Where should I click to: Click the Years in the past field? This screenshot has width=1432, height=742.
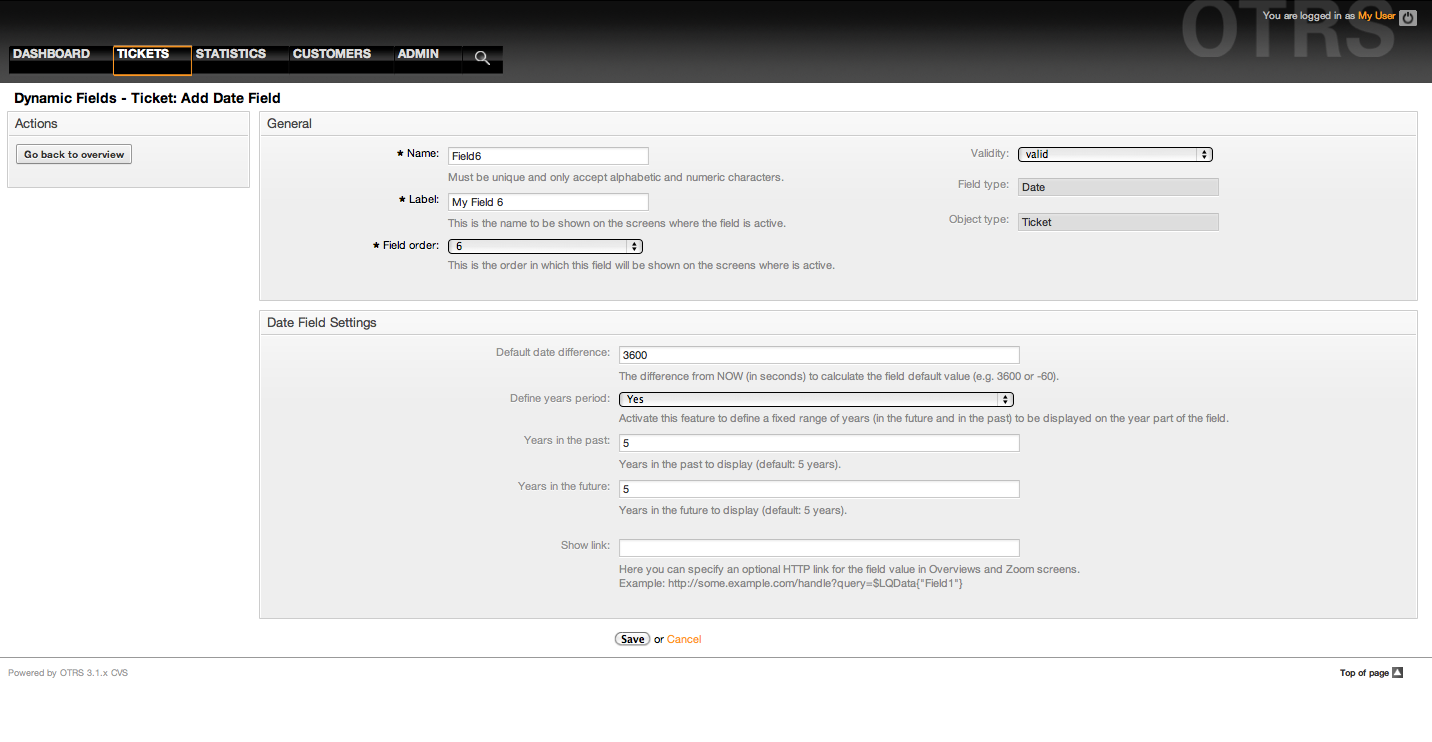pyautogui.click(x=819, y=443)
